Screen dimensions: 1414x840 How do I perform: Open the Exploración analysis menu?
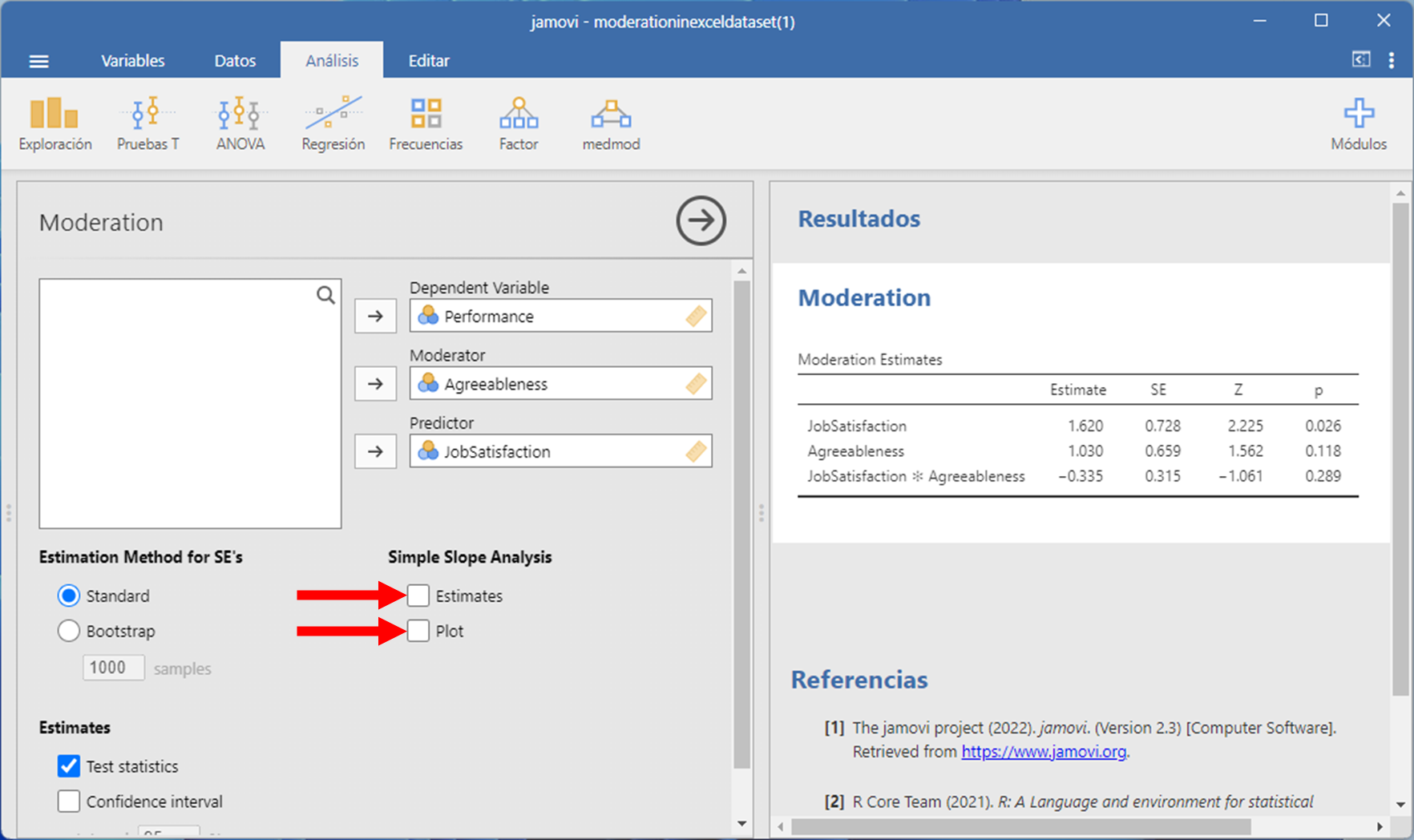click(55, 123)
